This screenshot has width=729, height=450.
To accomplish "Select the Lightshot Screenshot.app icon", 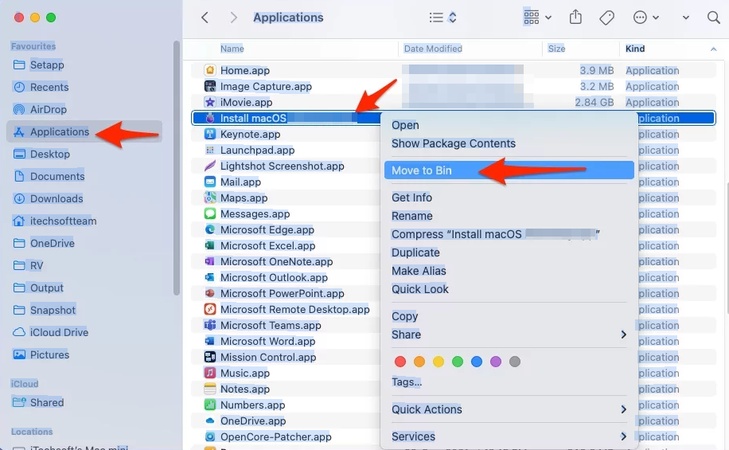I will 210,165.
